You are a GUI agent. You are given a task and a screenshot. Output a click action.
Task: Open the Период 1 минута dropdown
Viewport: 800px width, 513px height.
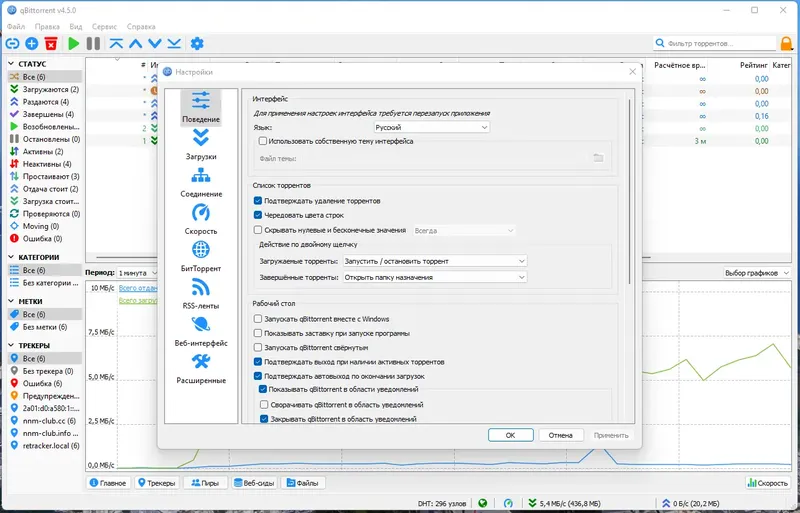[137, 273]
